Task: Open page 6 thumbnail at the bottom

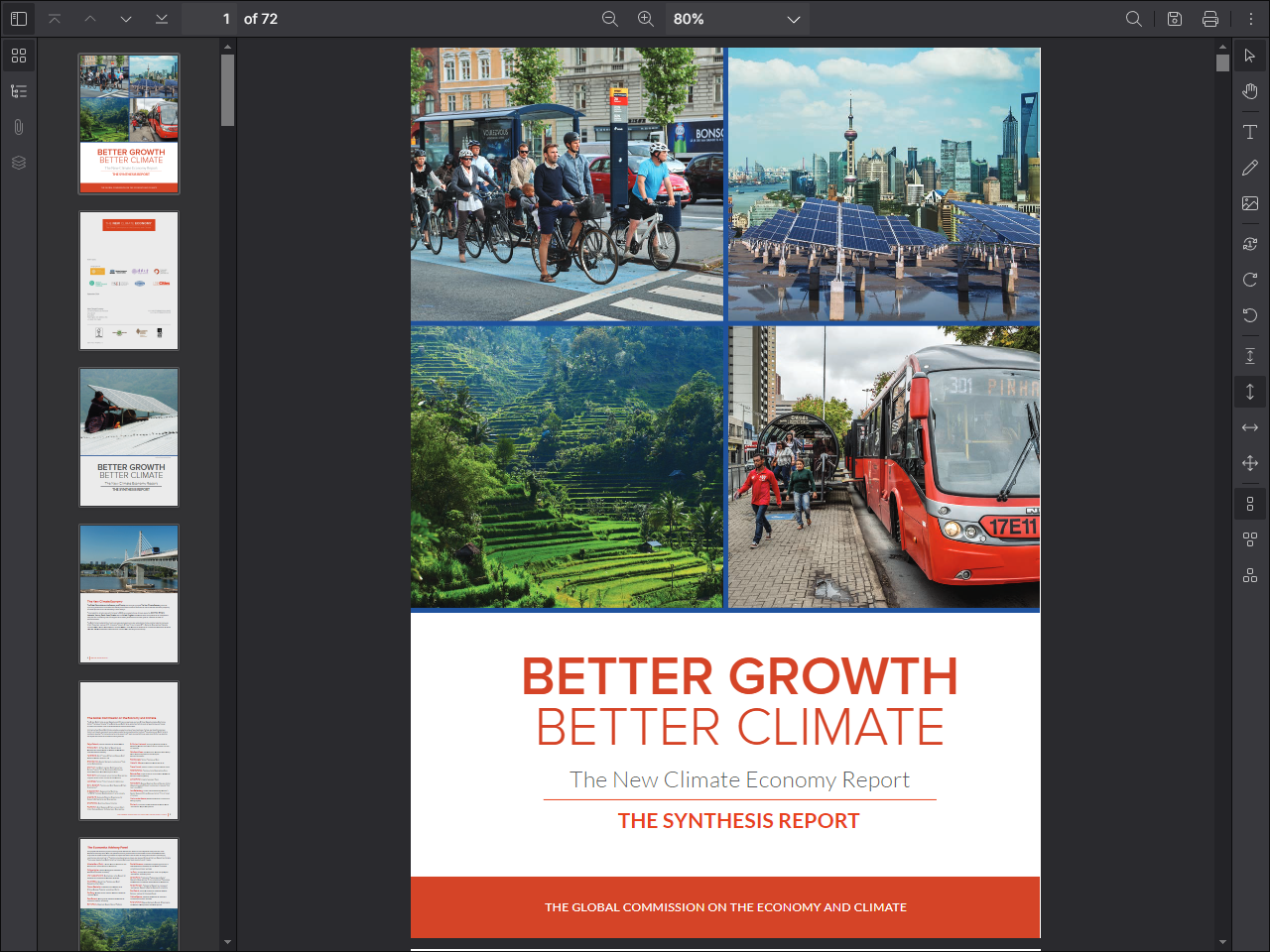Action: pyautogui.click(x=129, y=894)
